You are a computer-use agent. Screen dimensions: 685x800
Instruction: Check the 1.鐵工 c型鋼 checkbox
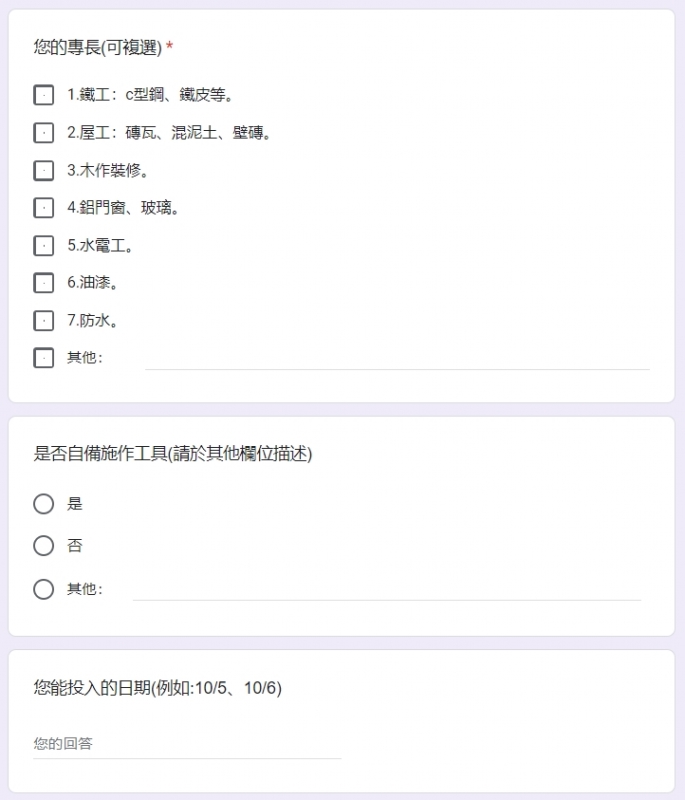pyautogui.click(x=43, y=95)
